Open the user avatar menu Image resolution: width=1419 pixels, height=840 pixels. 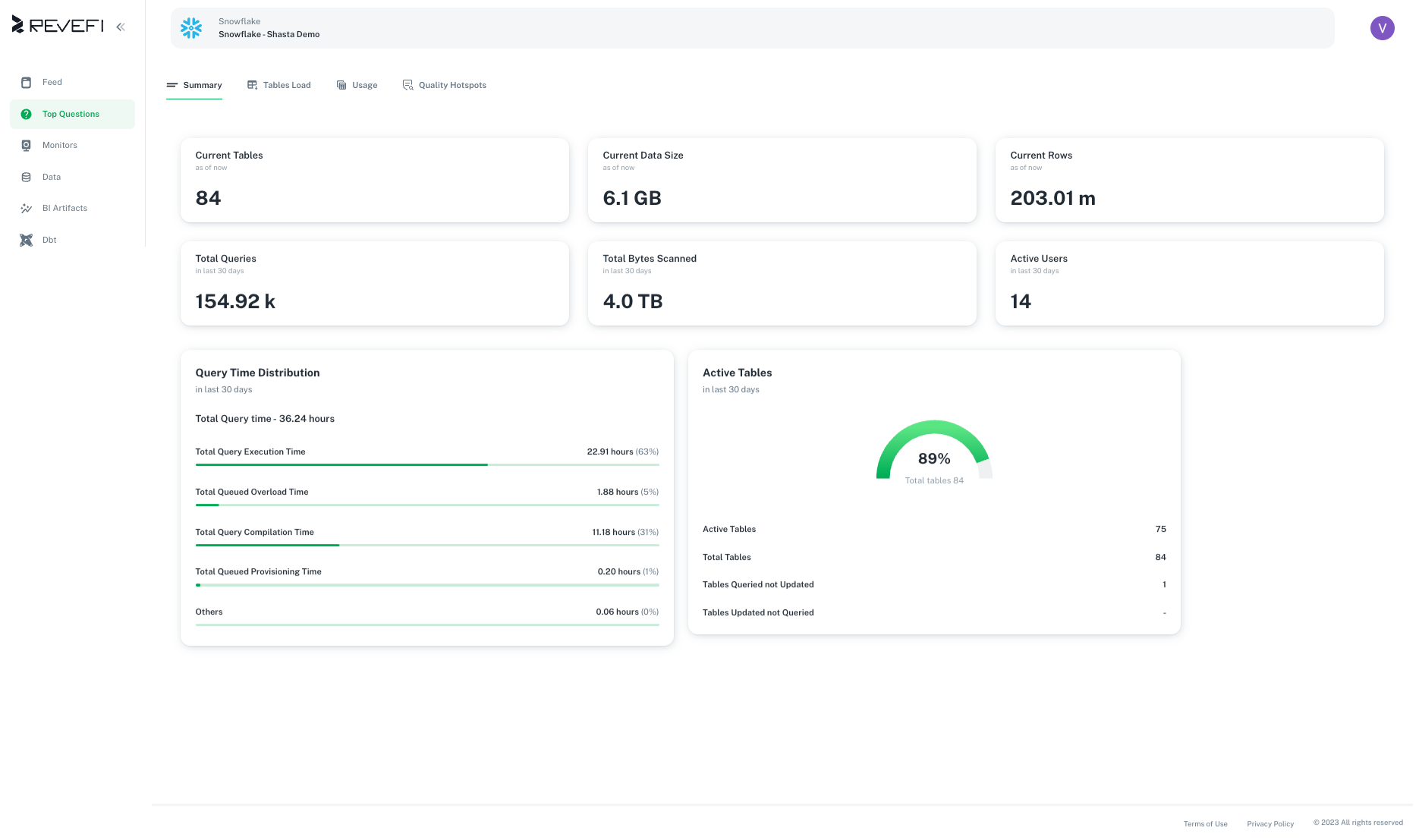click(x=1382, y=28)
